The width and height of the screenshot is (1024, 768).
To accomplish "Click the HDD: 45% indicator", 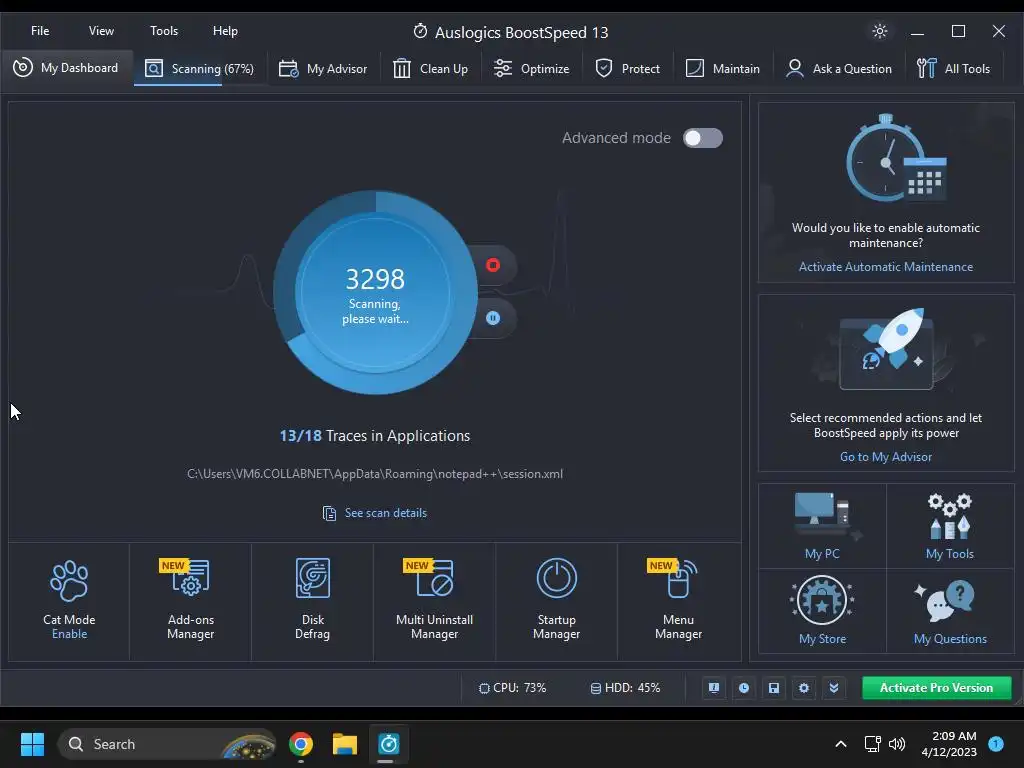I will click(625, 688).
